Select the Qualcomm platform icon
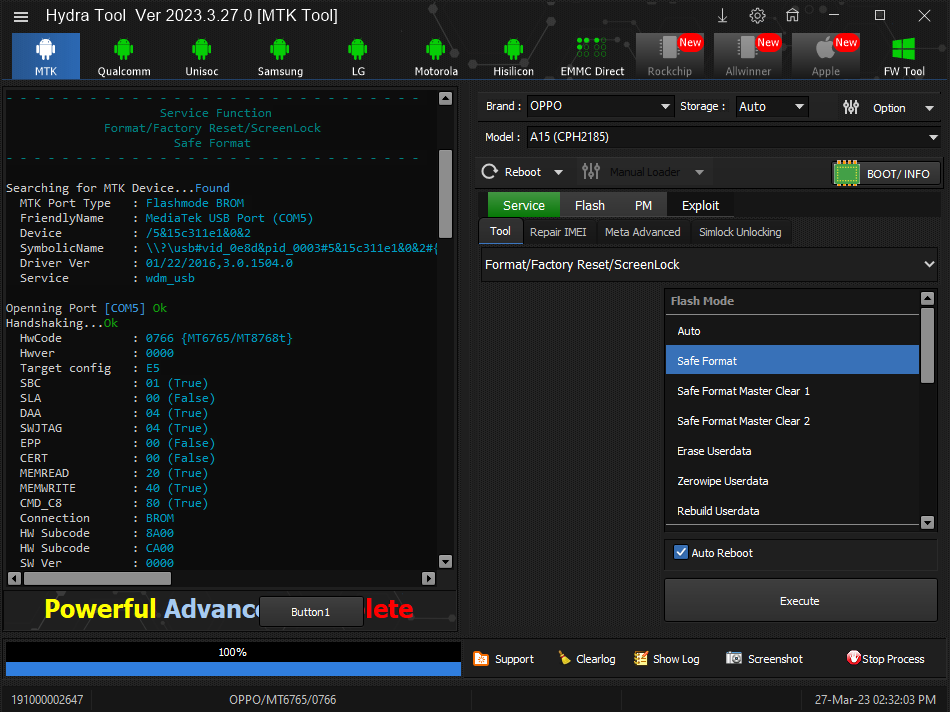This screenshot has height=712, width=950. tap(124, 56)
